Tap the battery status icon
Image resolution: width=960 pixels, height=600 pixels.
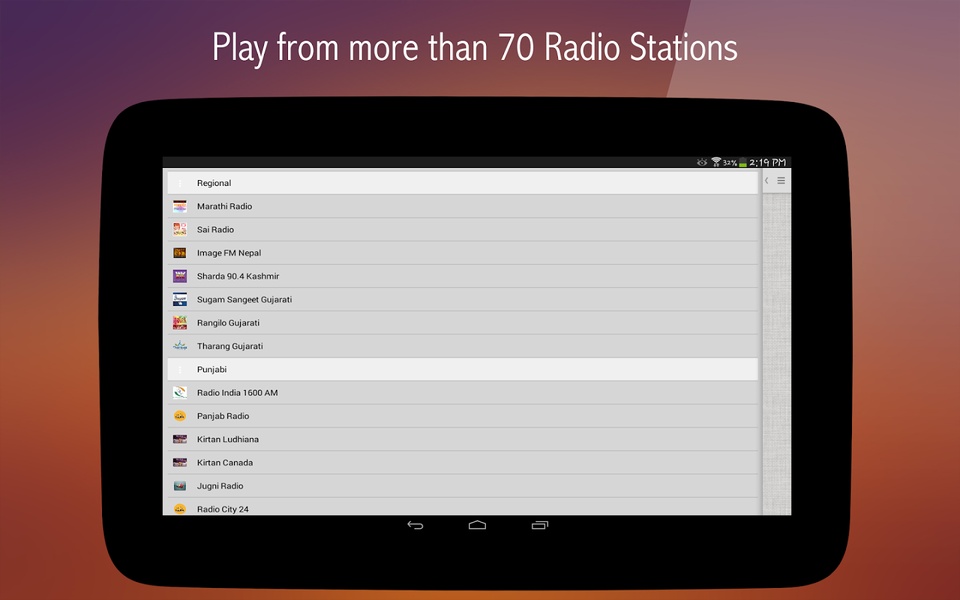tap(743, 162)
